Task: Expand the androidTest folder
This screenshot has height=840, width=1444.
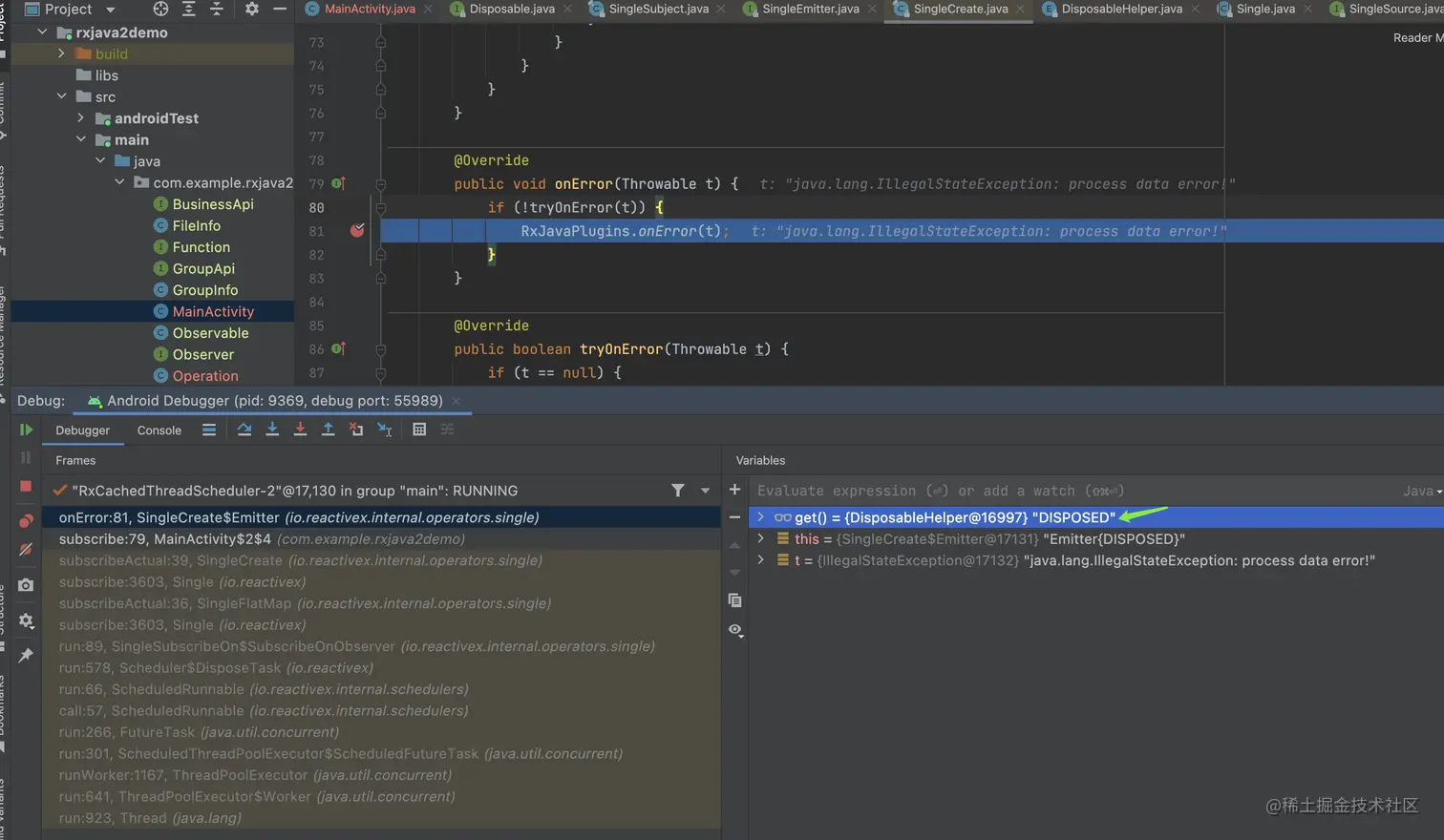Action: [80, 117]
